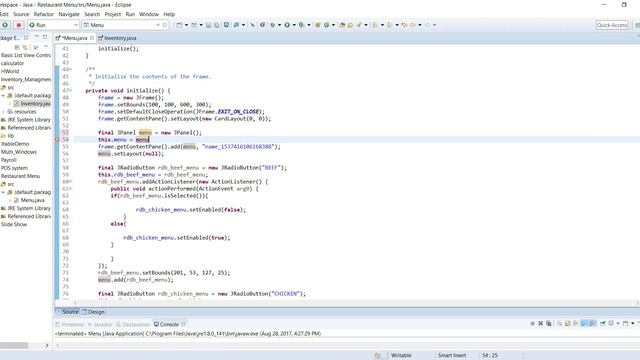
Task: Open the Navigate menu
Action: [x=69, y=14]
